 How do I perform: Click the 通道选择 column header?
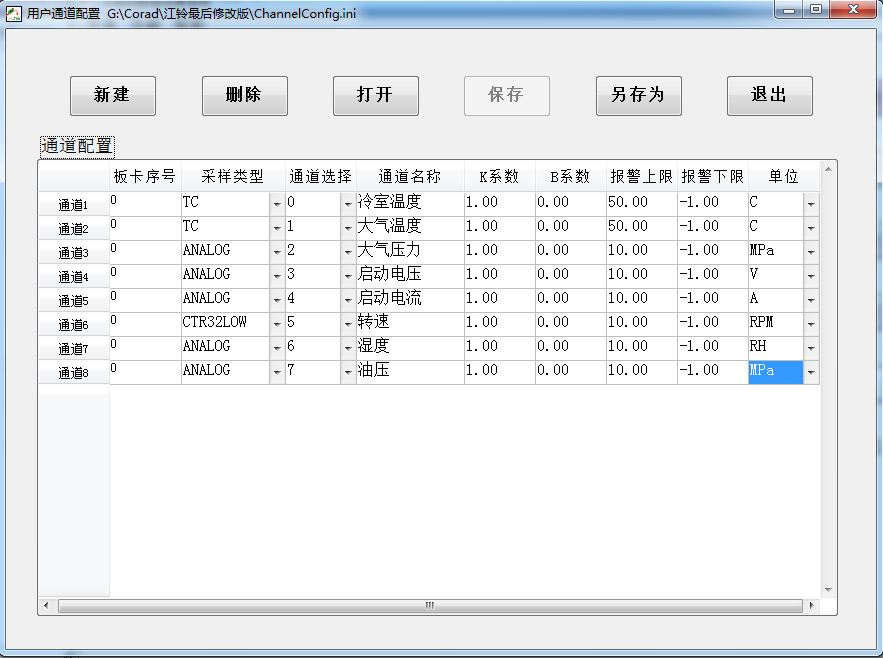pyautogui.click(x=320, y=177)
